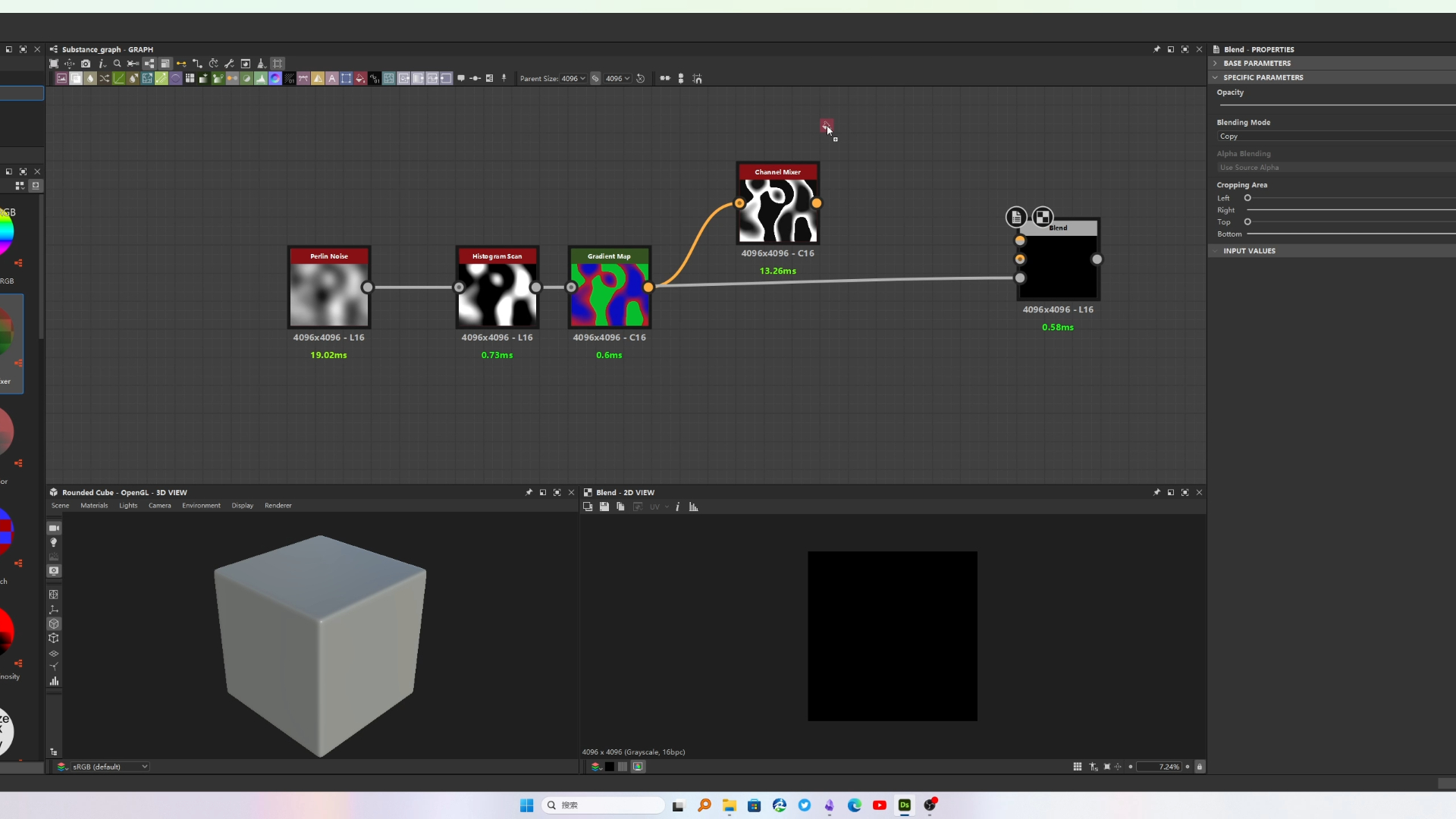Screen dimensions: 1456x819
Task: Open the Environment menu in the 3D view
Action: coord(200,505)
